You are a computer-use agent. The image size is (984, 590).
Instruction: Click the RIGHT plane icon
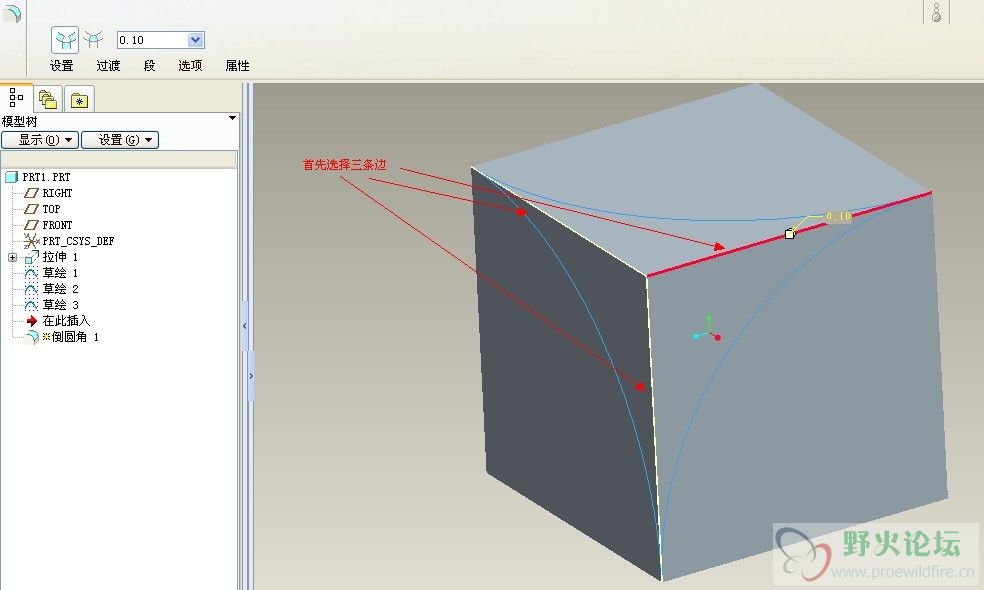pos(31,193)
